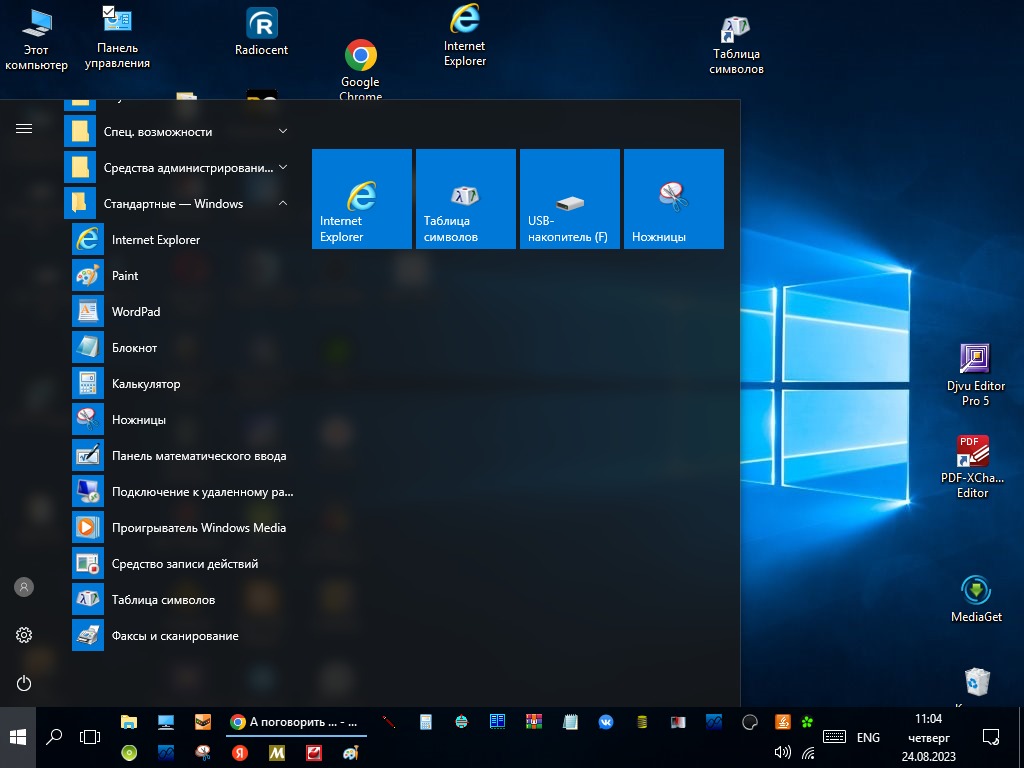Open the yellow M icon on the taskbar
The width and height of the screenshot is (1024, 768).
click(x=277, y=753)
